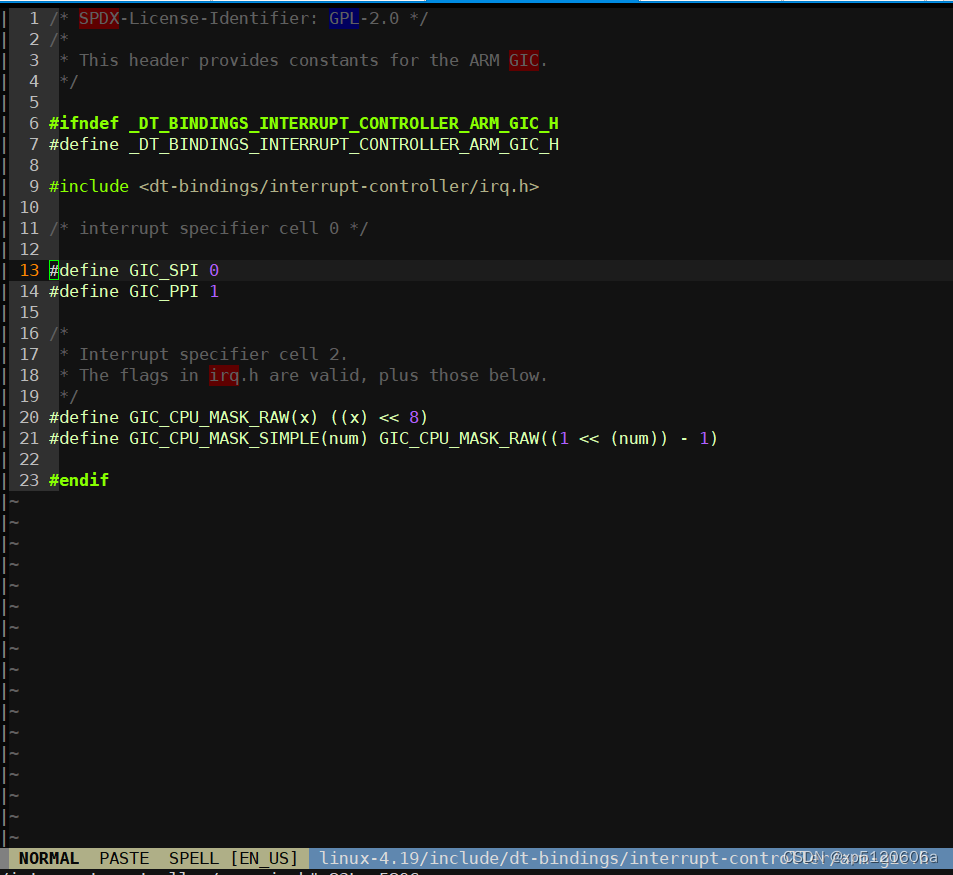Click the trailing '- 1)' on line 21
This screenshot has width=953, height=875.
coord(699,439)
